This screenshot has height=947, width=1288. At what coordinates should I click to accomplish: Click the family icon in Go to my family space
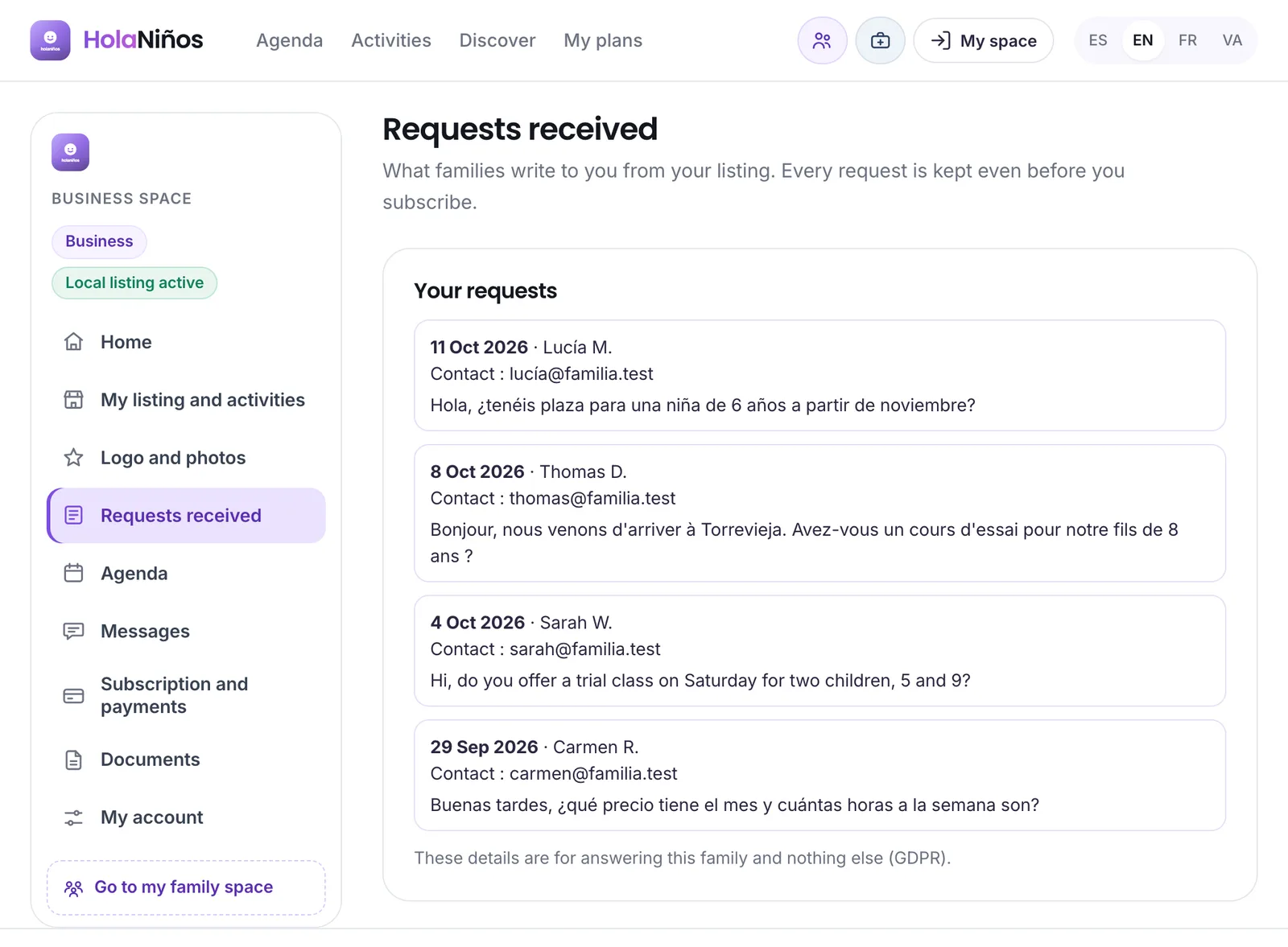73,888
